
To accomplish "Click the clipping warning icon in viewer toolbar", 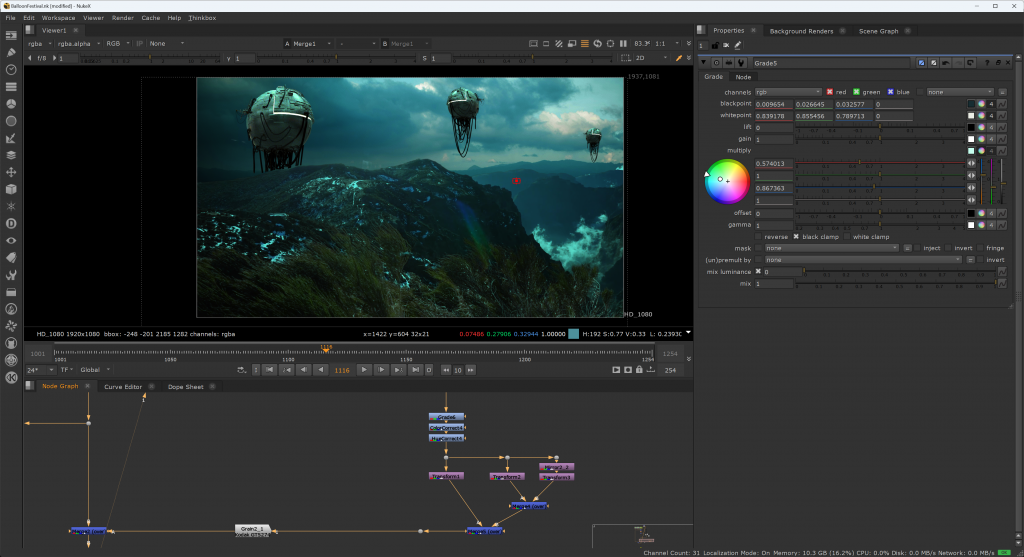I will coord(559,44).
